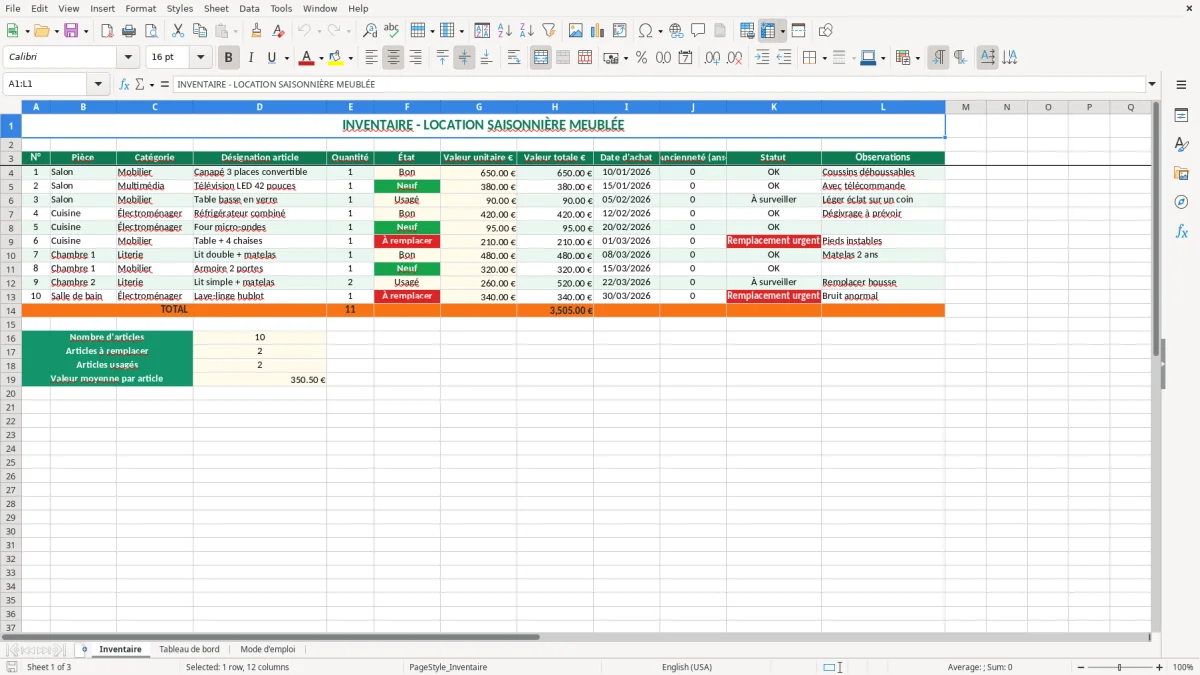The width and height of the screenshot is (1200, 675).
Task: Toggle Align Left
Action: (371, 58)
